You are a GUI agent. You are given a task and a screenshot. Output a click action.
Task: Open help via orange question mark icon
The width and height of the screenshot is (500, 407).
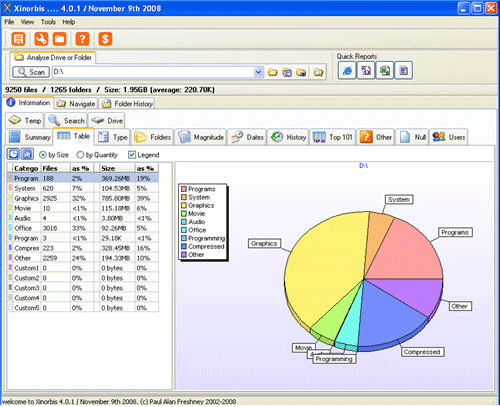click(82, 39)
